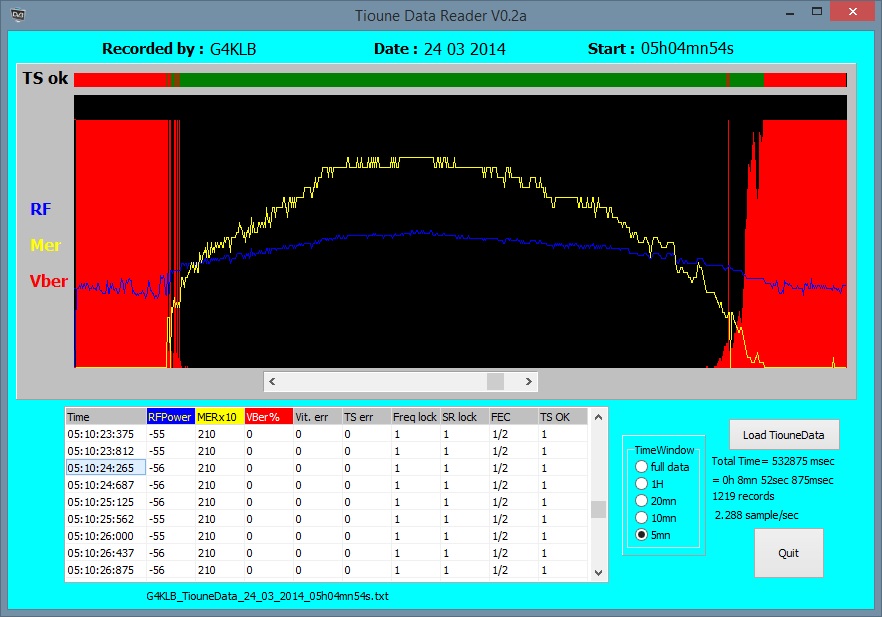Click the loaded file name below table
Image resolution: width=882 pixels, height=617 pixels.
(267, 596)
